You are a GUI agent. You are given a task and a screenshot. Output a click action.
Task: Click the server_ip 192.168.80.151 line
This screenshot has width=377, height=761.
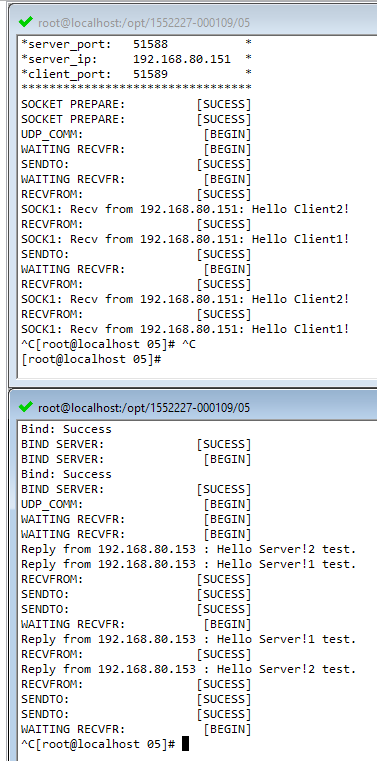point(136,59)
